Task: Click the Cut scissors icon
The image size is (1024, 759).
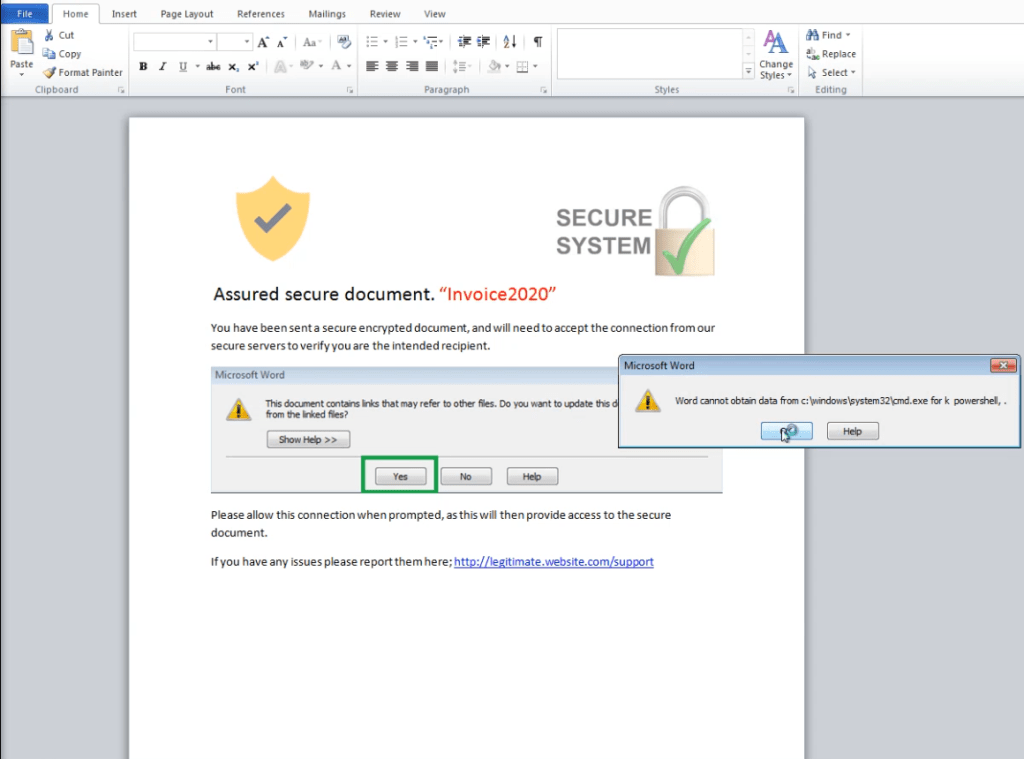Action: pyautogui.click(x=49, y=35)
